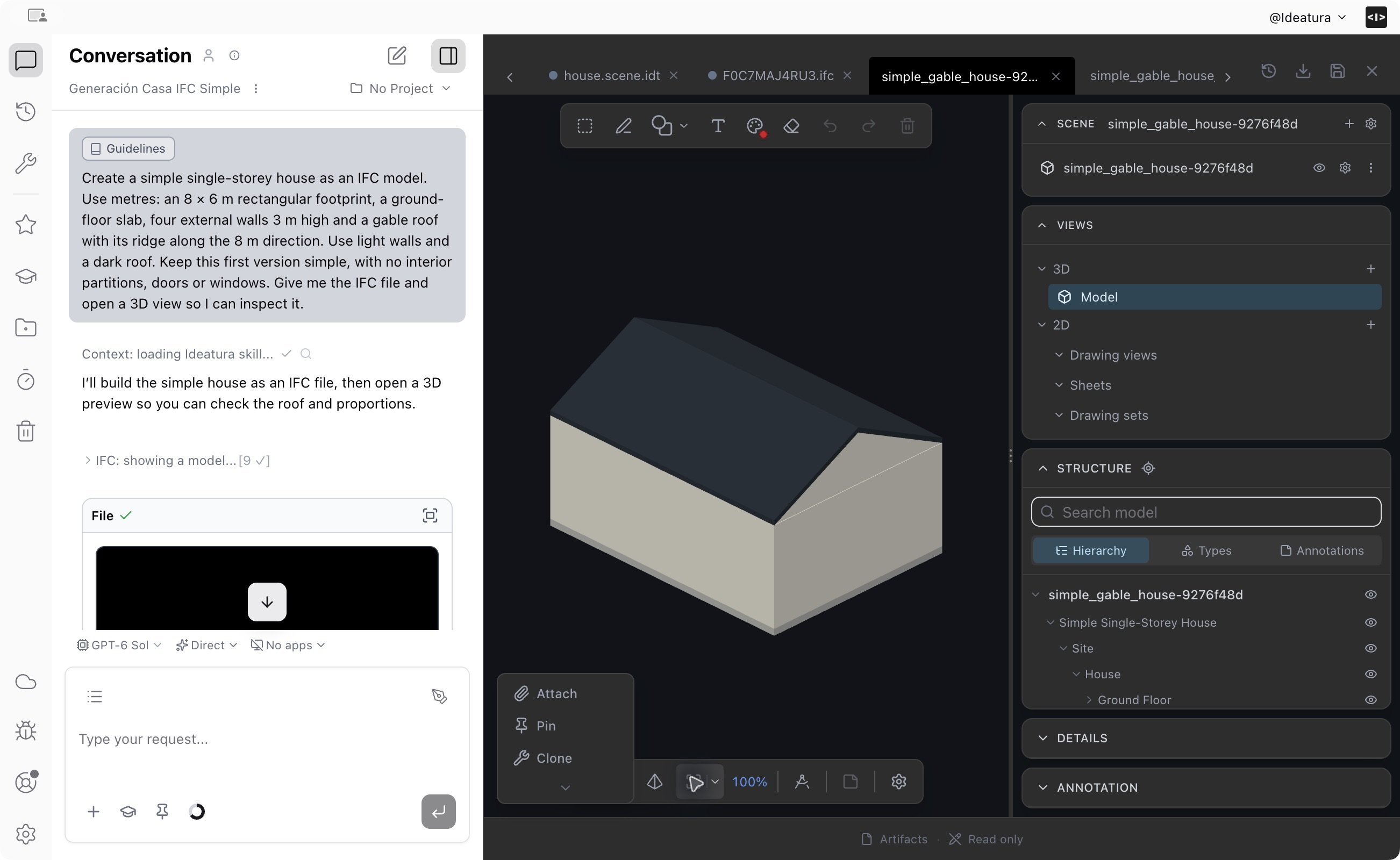Viewport: 1400px width, 860px height.
Task: Open the GPT-6 Sol model dropdown
Action: click(x=119, y=645)
